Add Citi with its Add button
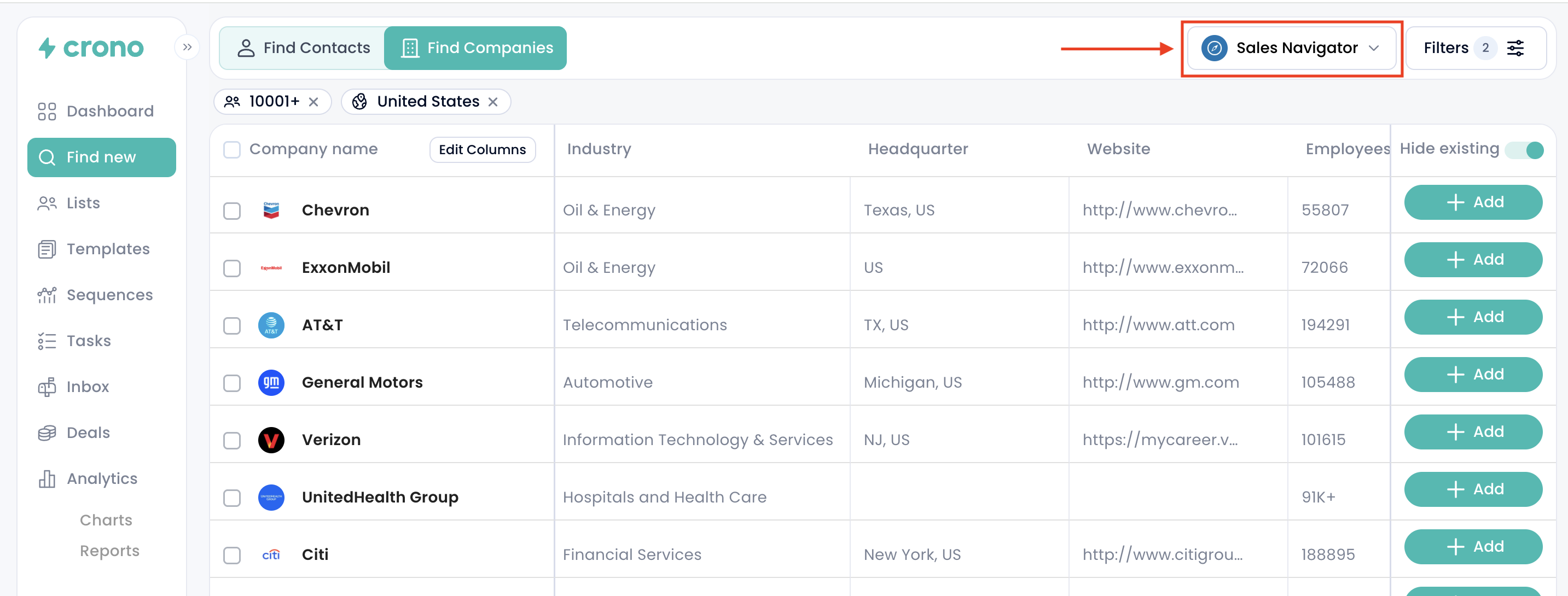This screenshot has height=596, width=1568. pyautogui.click(x=1473, y=547)
